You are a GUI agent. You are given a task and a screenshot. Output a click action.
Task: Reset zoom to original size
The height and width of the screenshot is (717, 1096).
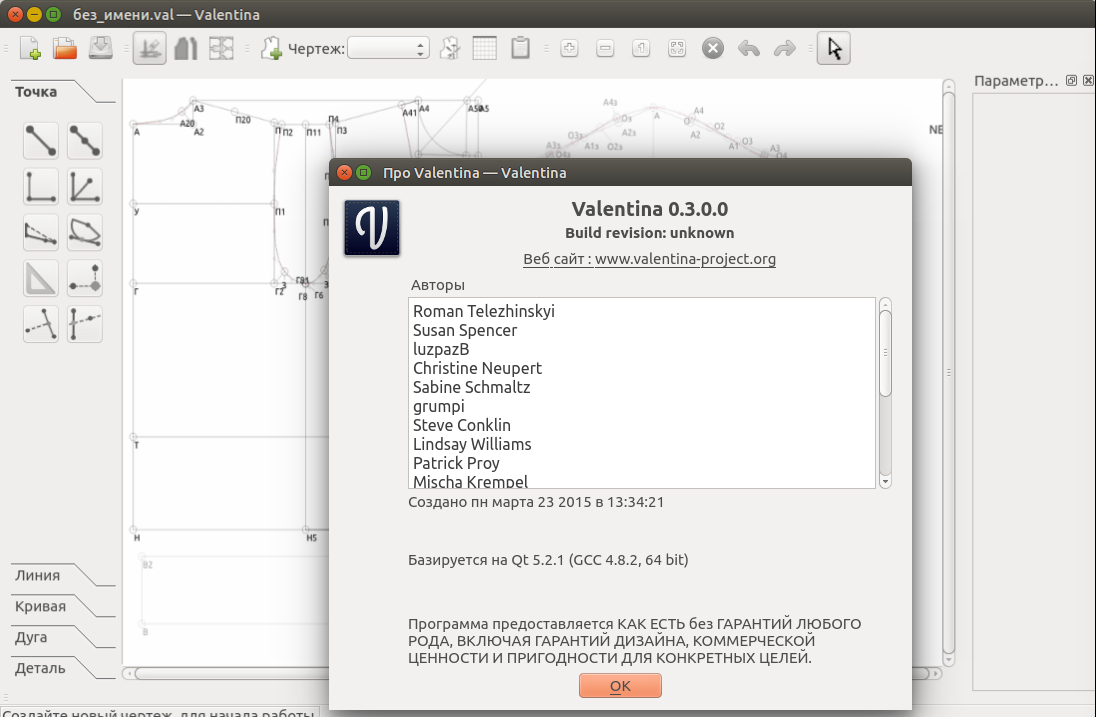[641, 48]
